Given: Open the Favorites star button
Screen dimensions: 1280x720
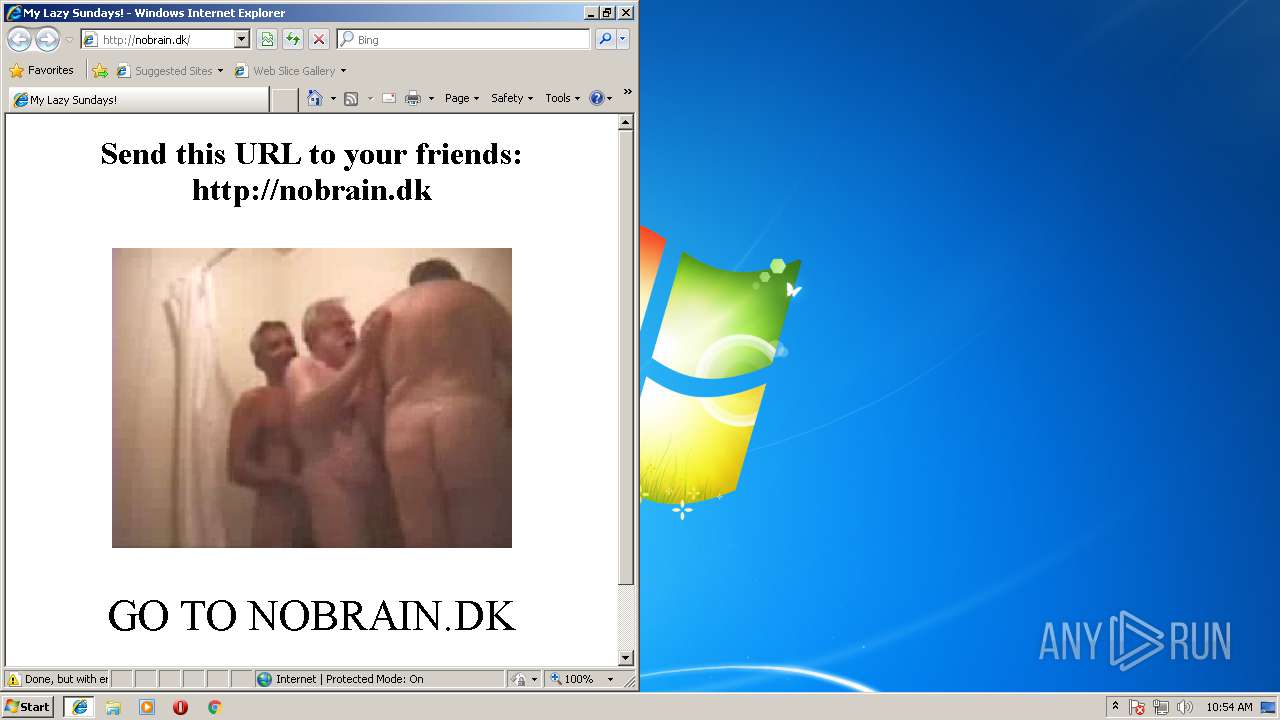Looking at the screenshot, I should pyautogui.click(x=42, y=70).
